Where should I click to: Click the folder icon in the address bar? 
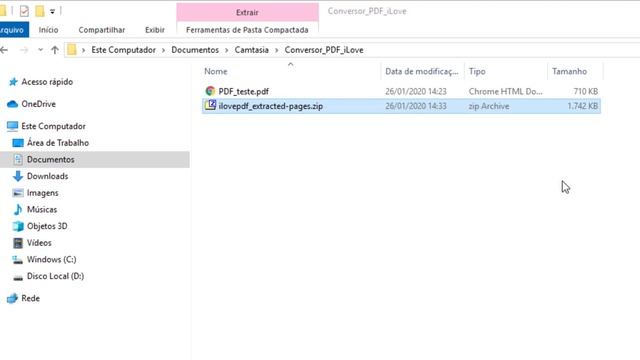(x=72, y=50)
